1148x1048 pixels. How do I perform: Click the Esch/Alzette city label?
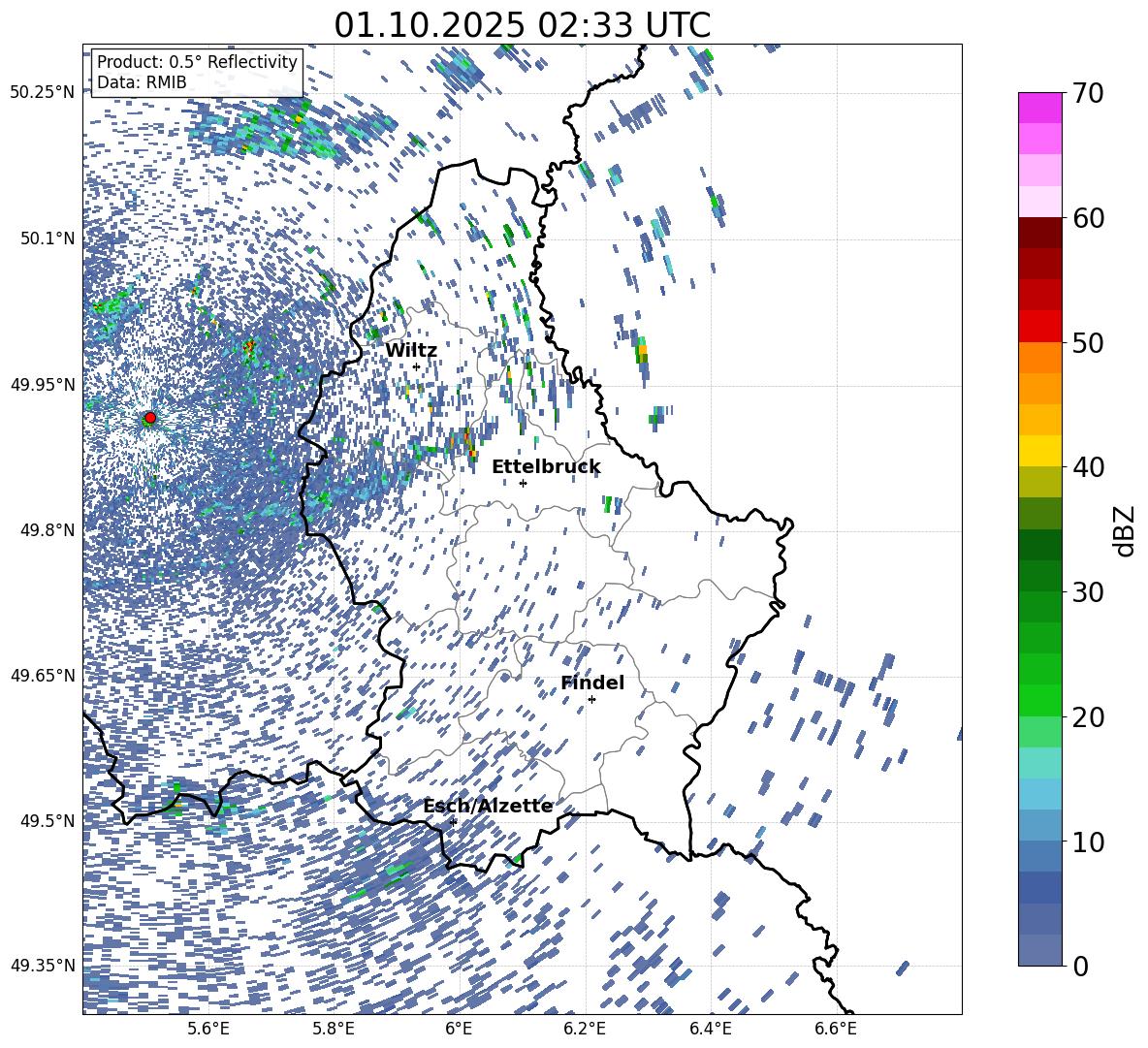pyautogui.click(x=488, y=806)
